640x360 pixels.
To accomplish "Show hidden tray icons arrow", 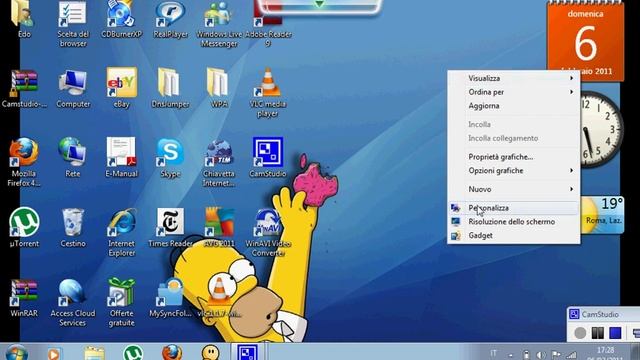I will point(511,355).
